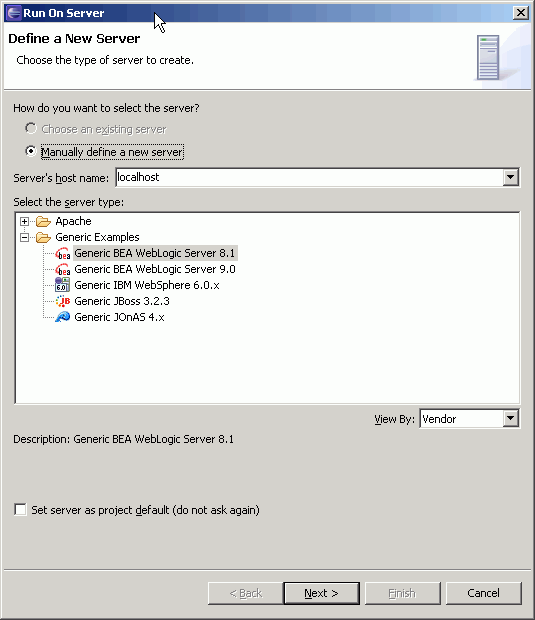Expand the Apache tree node
The image size is (535, 620).
click(25, 221)
